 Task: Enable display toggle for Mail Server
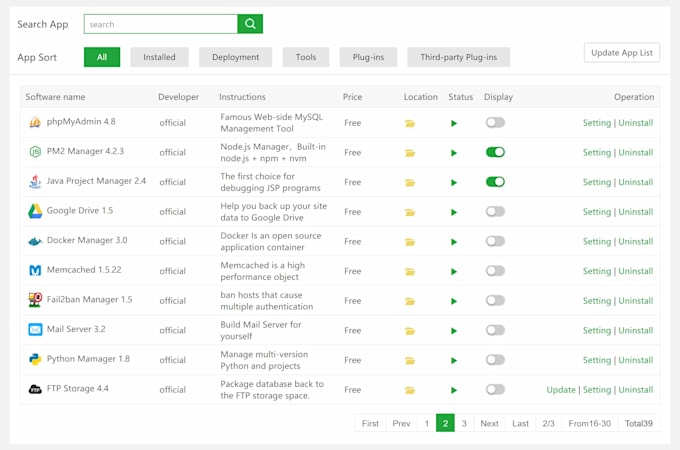coord(495,330)
